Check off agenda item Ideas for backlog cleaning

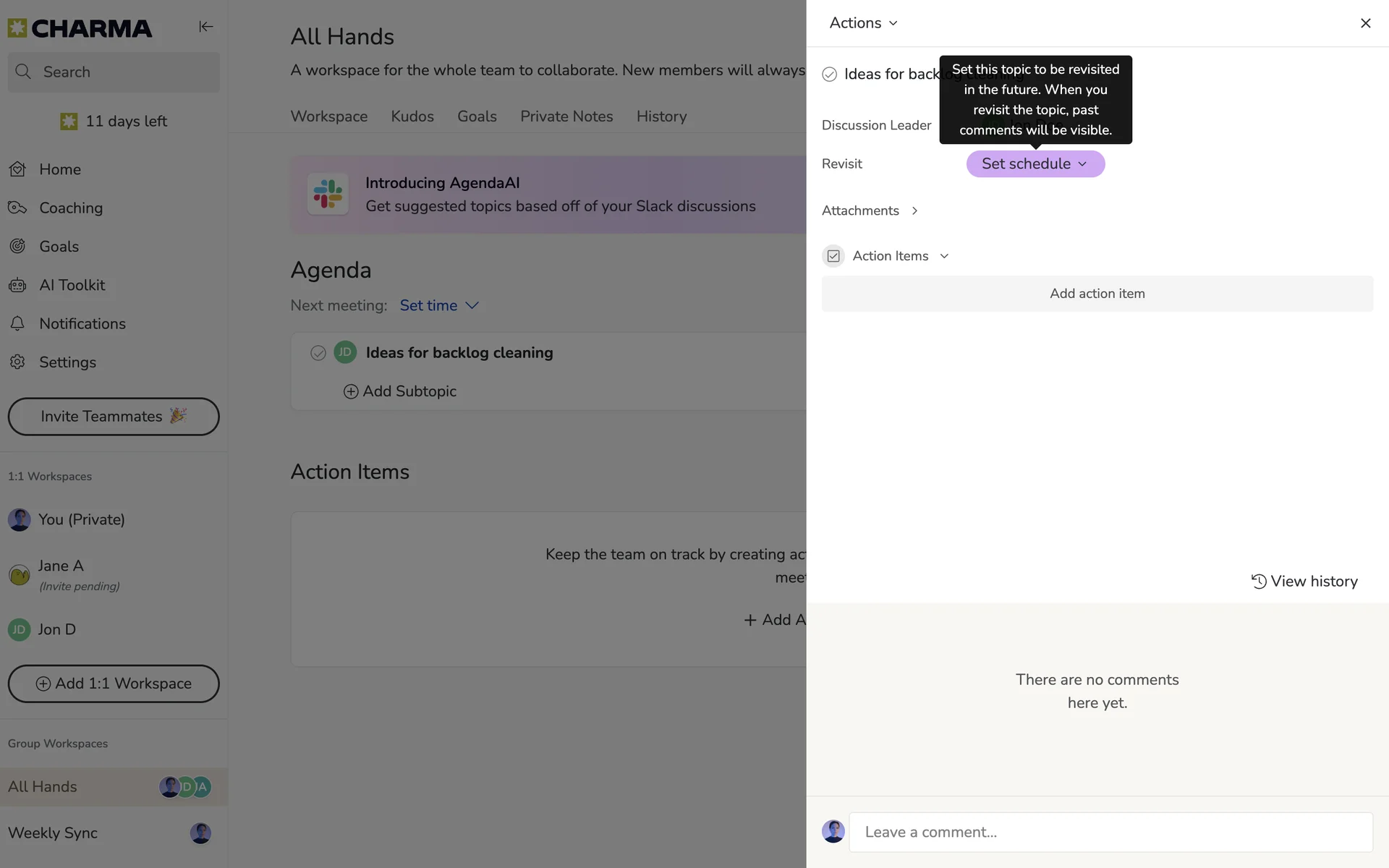pyautogui.click(x=318, y=353)
